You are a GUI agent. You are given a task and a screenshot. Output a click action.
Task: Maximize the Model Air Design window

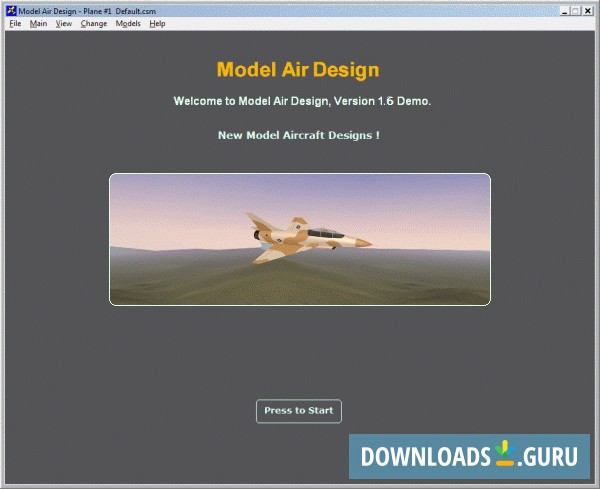pyautogui.click(x=575, y=11)
